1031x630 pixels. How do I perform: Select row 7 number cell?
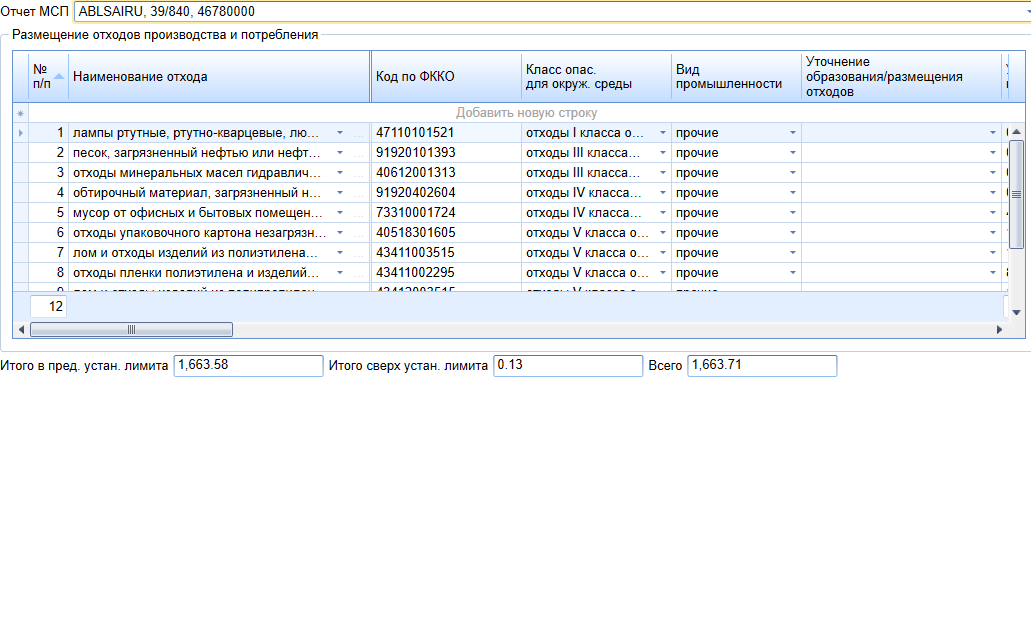48,253
